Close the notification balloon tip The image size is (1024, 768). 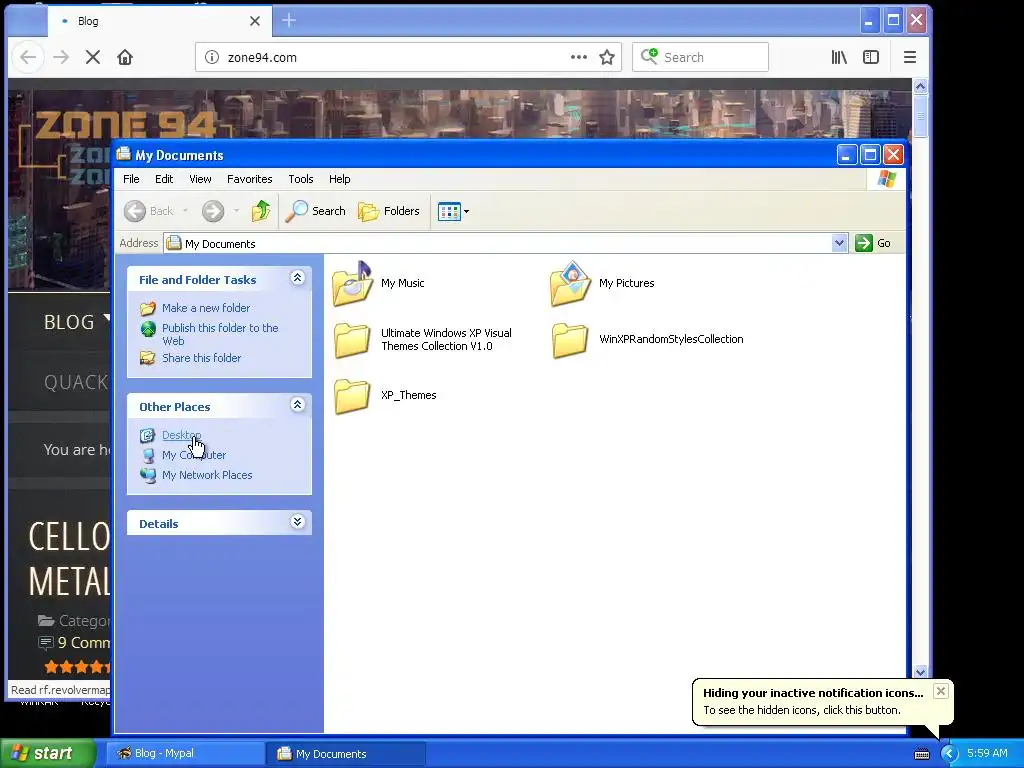940,691
